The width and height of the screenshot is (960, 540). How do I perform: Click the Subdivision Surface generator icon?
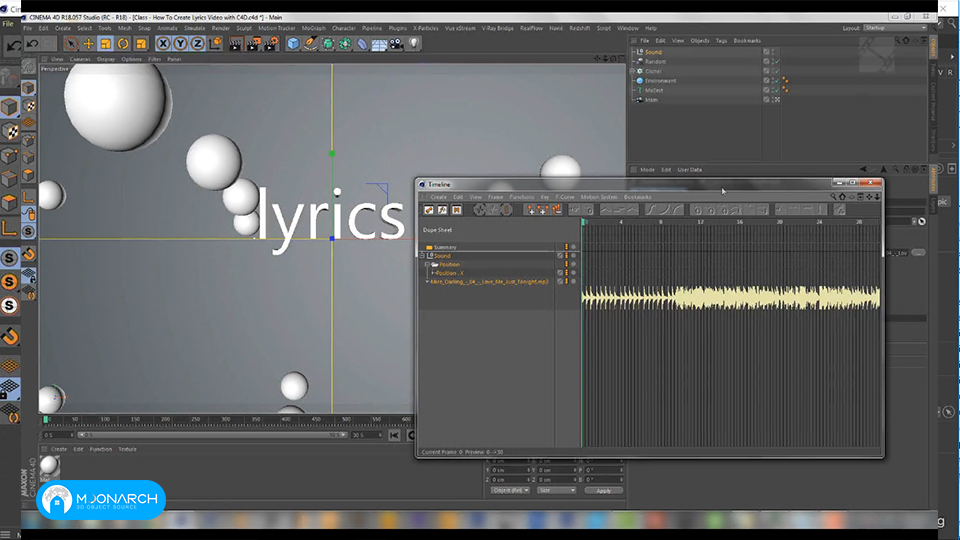click(x=328, y=43)
